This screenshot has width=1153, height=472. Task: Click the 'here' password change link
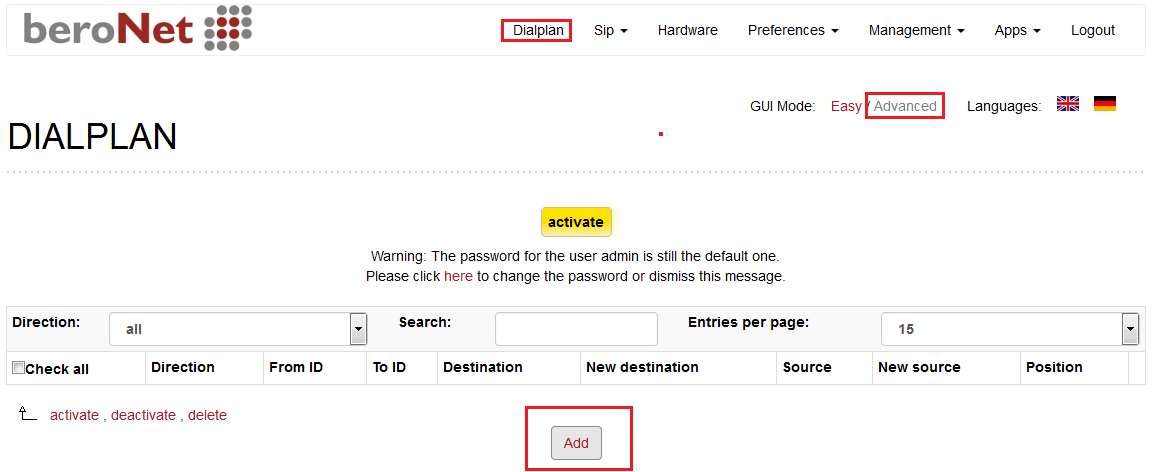click(x=458, y=277)
